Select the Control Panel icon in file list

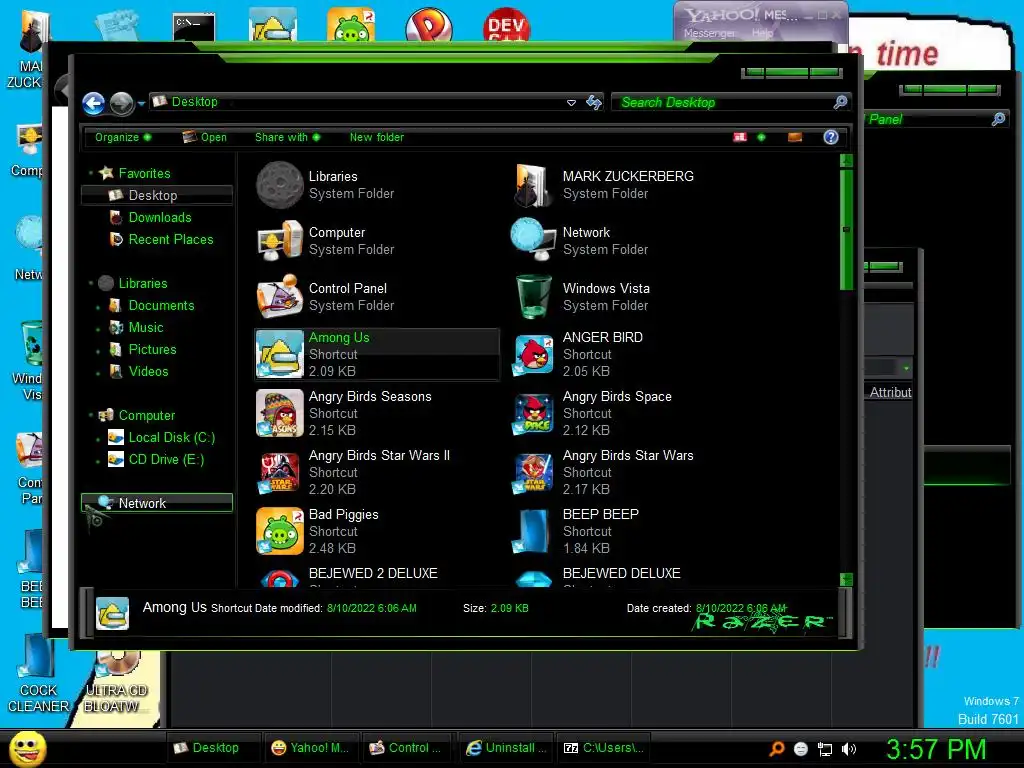tap(280, 297)
